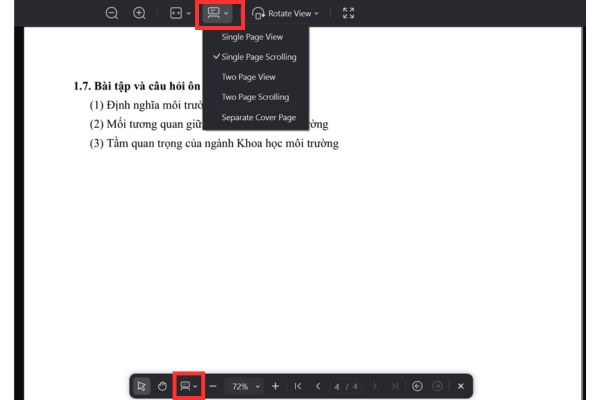Activate the hand pan tool
The width and height of the screenshot is (600, 400).
pos(162,386)
